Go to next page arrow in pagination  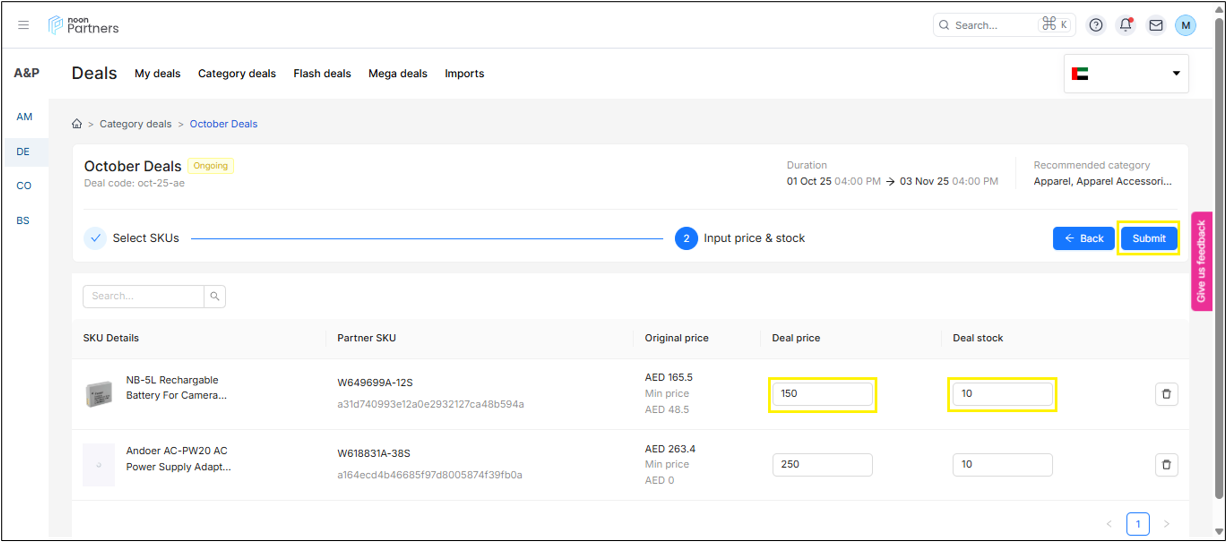[1166, 524]
